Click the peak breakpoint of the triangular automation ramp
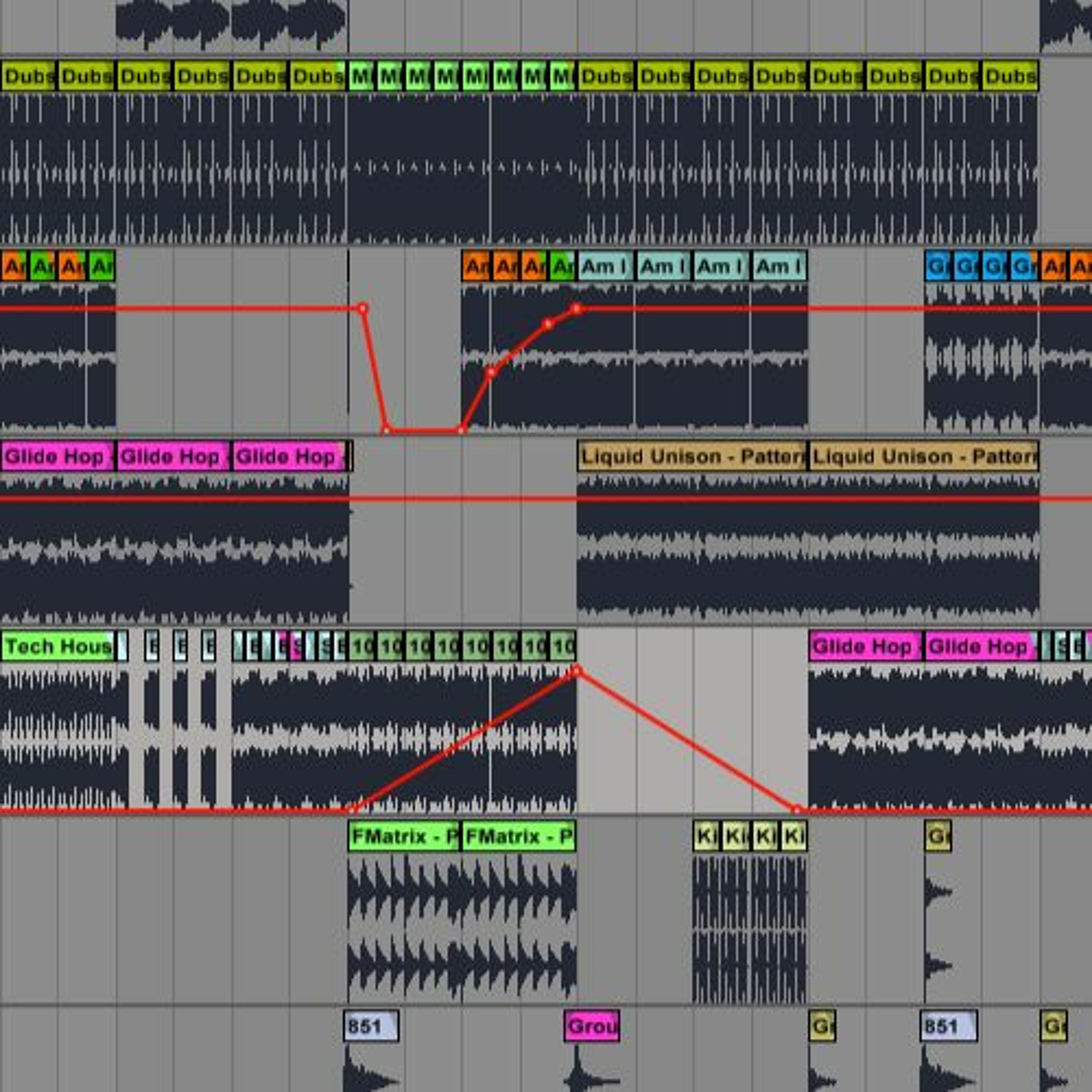This screenshot has height=1092, width=1092. tap(576, 672)
